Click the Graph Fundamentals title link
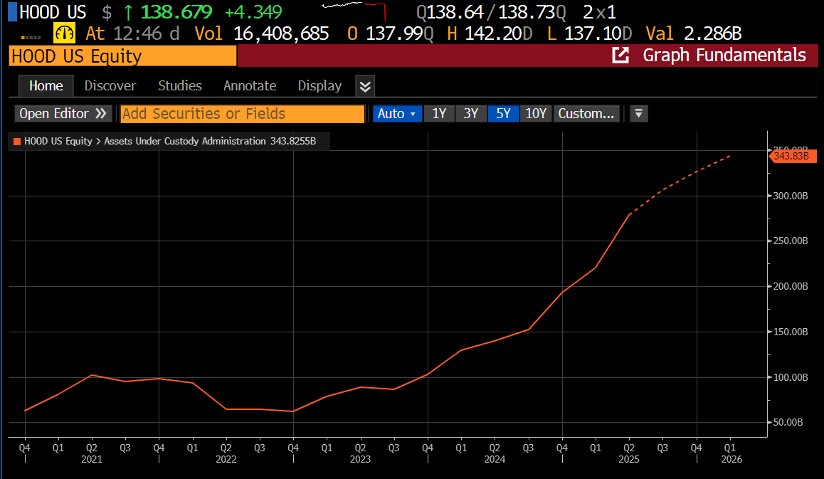Screen dimensions: 824x479 pyautogui.click(x=724, y=55)
